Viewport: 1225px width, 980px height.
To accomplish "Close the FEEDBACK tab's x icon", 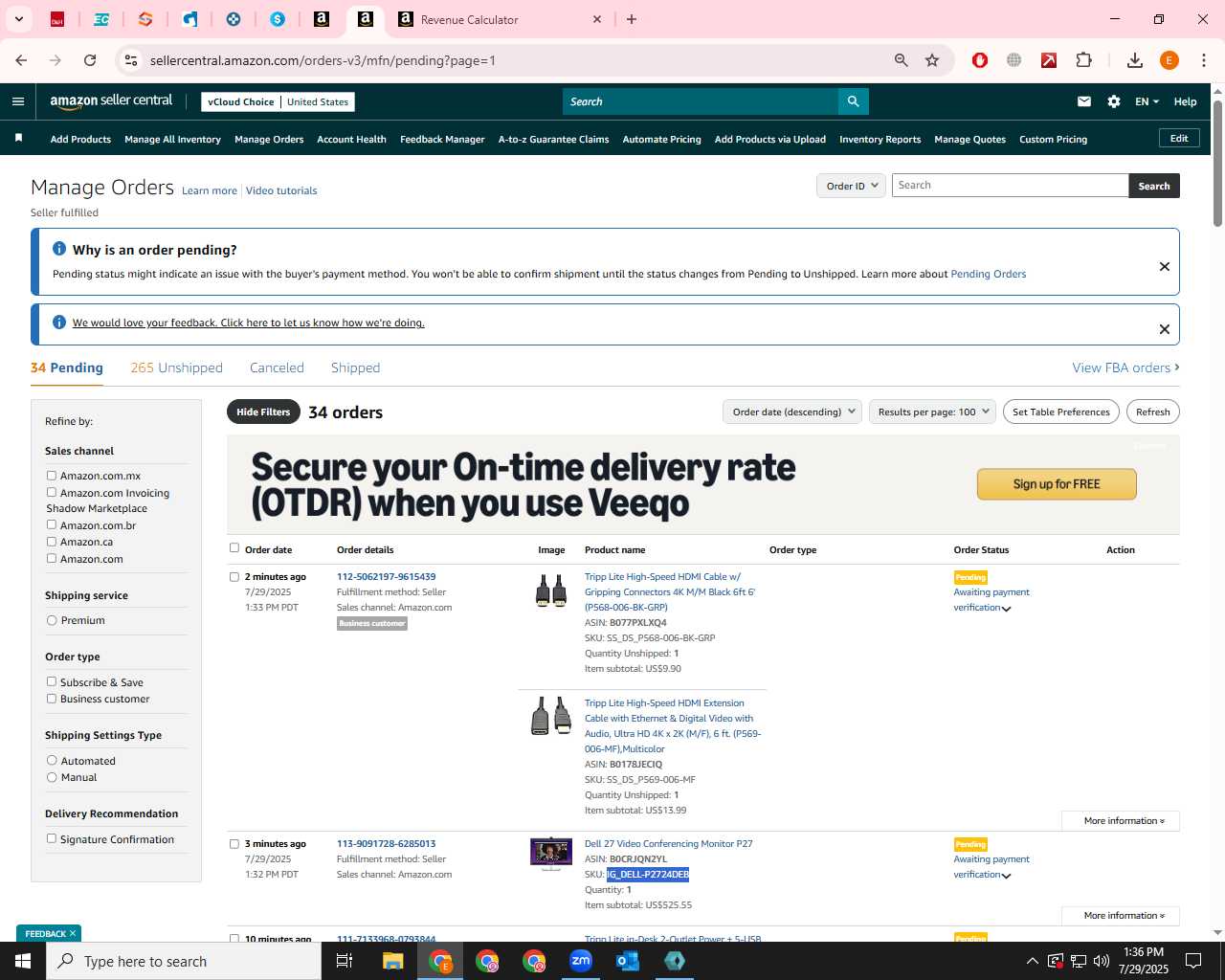I will [73, 933].
